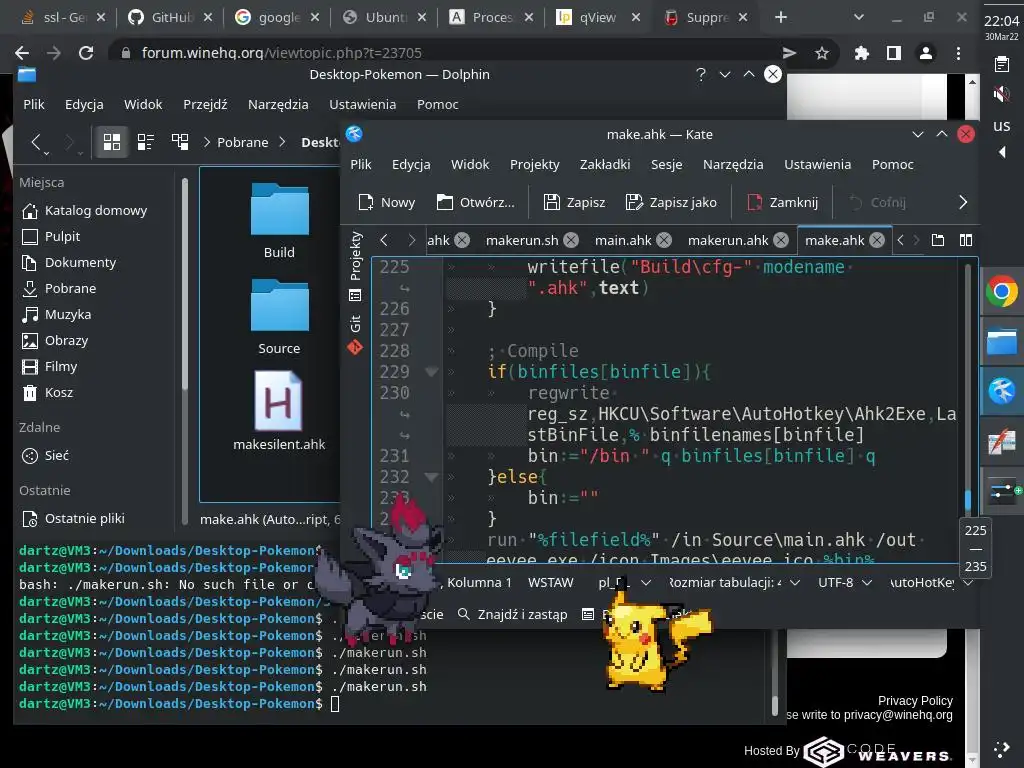Click the split view icon in Kate
This screenshot has width=1024, height=768.
[966, 240]
